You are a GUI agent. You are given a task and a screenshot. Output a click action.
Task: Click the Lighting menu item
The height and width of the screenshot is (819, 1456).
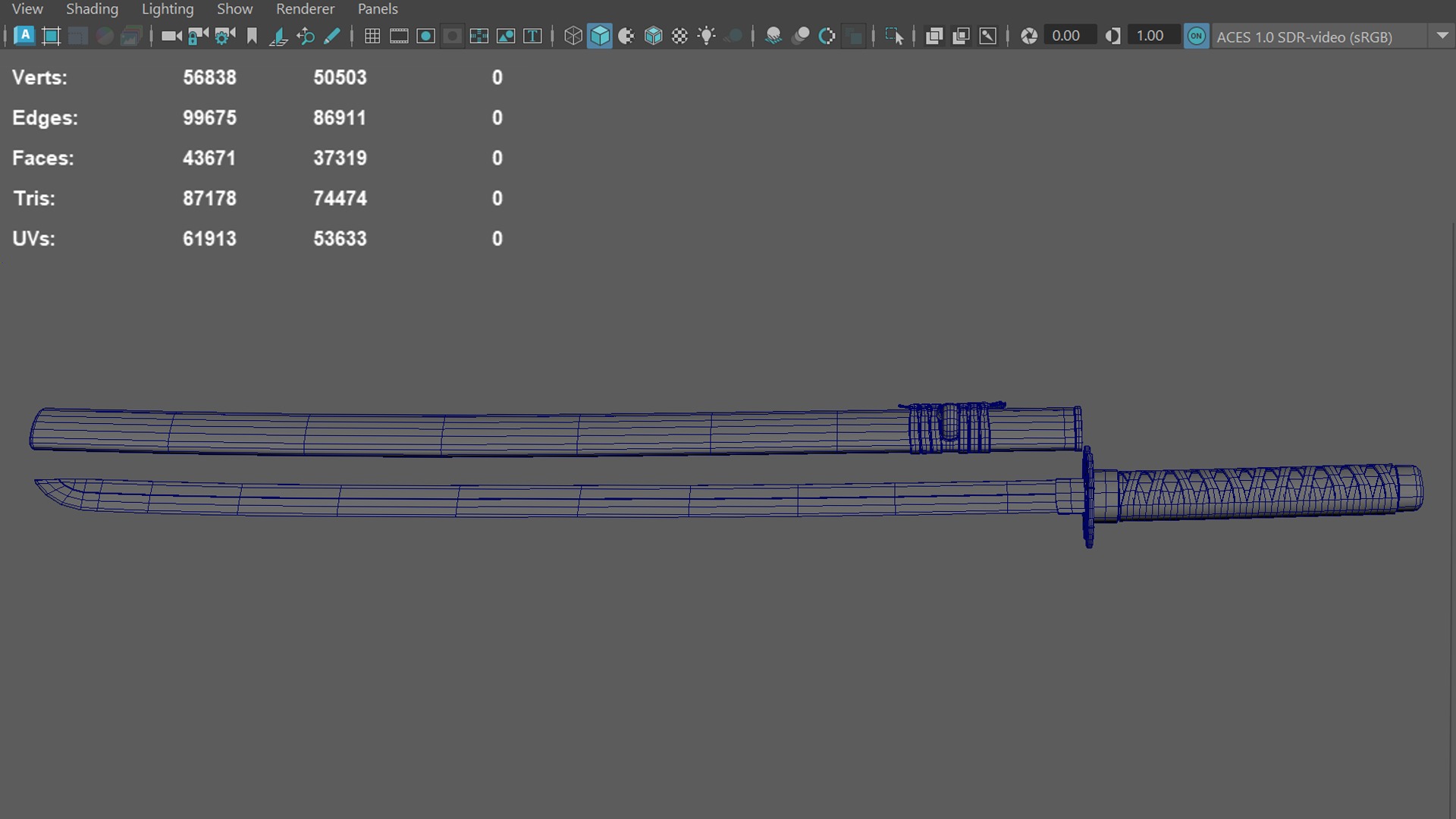click(x=168, y=9)
